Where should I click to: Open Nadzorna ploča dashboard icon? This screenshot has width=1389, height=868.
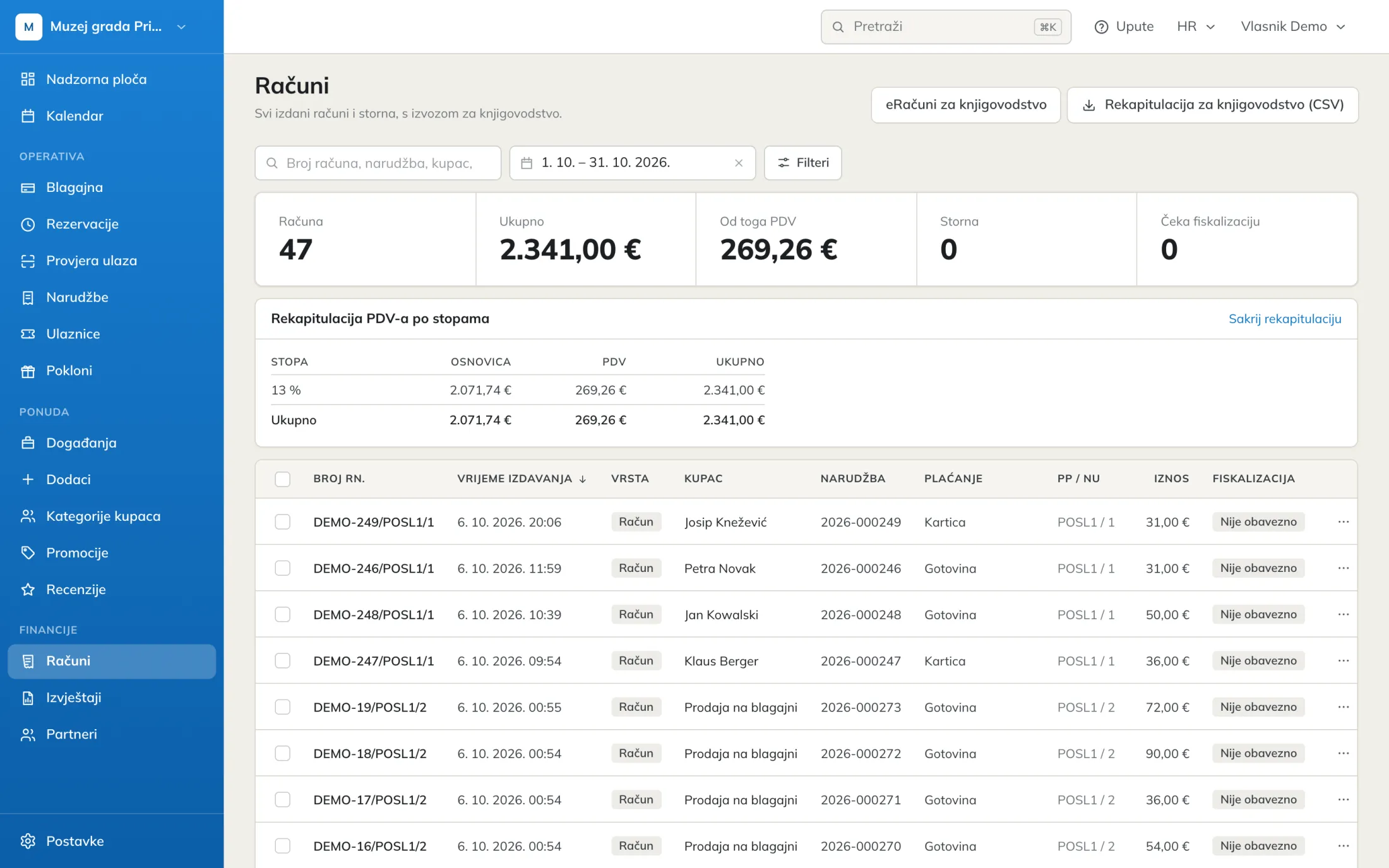28,79
